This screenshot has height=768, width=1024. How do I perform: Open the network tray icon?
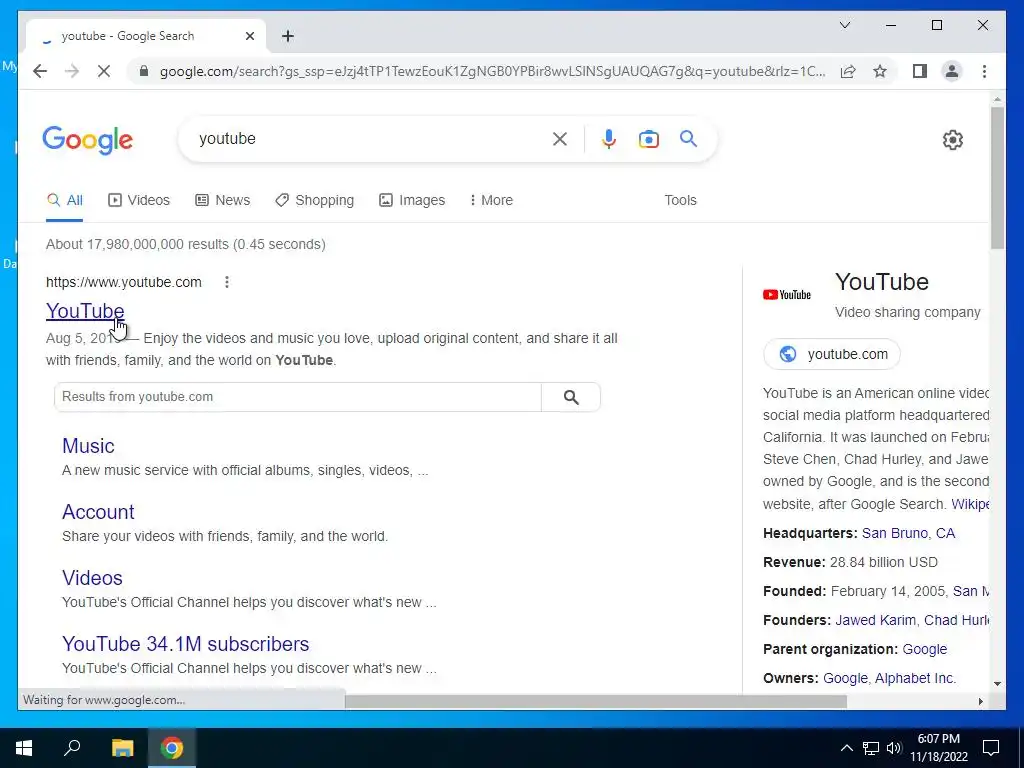click(x=871, y=748)
